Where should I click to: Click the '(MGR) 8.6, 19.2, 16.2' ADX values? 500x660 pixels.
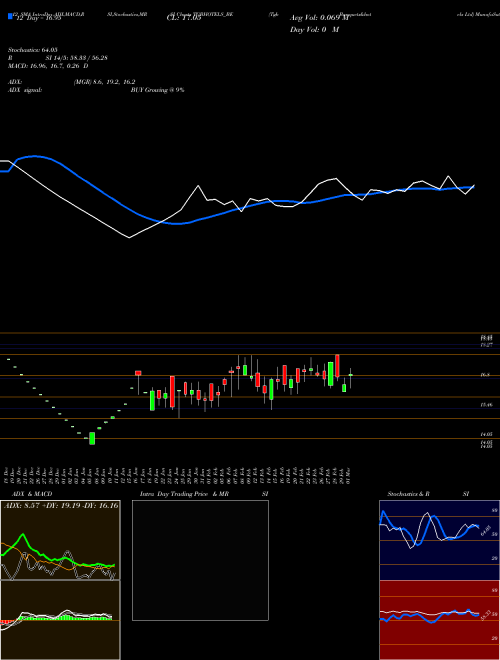104,82
